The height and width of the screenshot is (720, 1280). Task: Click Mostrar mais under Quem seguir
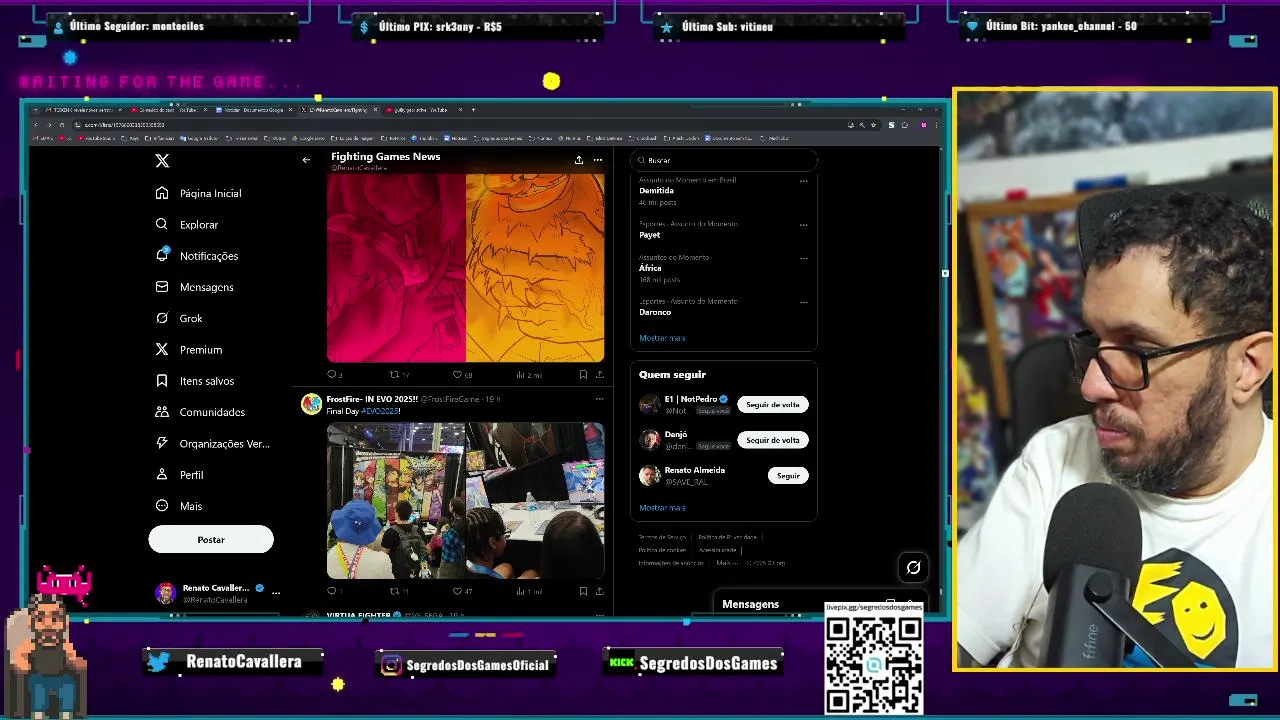[x=662, y=507]
